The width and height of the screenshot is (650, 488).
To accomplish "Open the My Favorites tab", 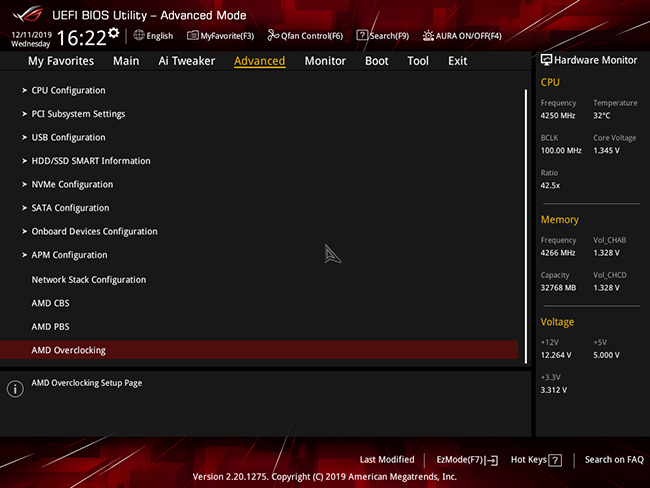I will [x=61, y=61].
